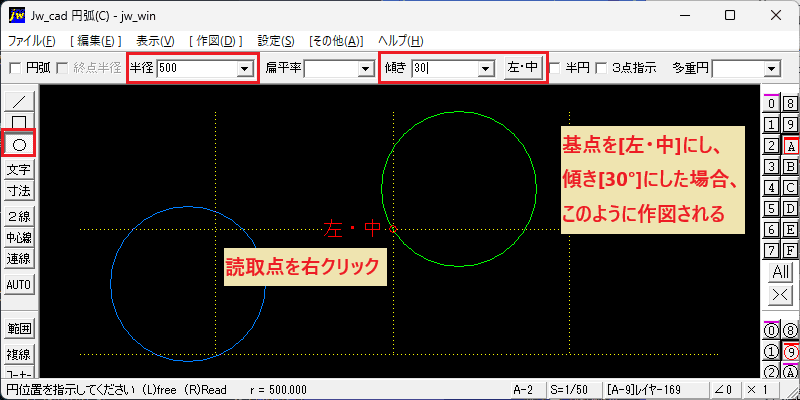Select layer 7 in the layer bar
The image size is (800, 400).
pos(772,250)
